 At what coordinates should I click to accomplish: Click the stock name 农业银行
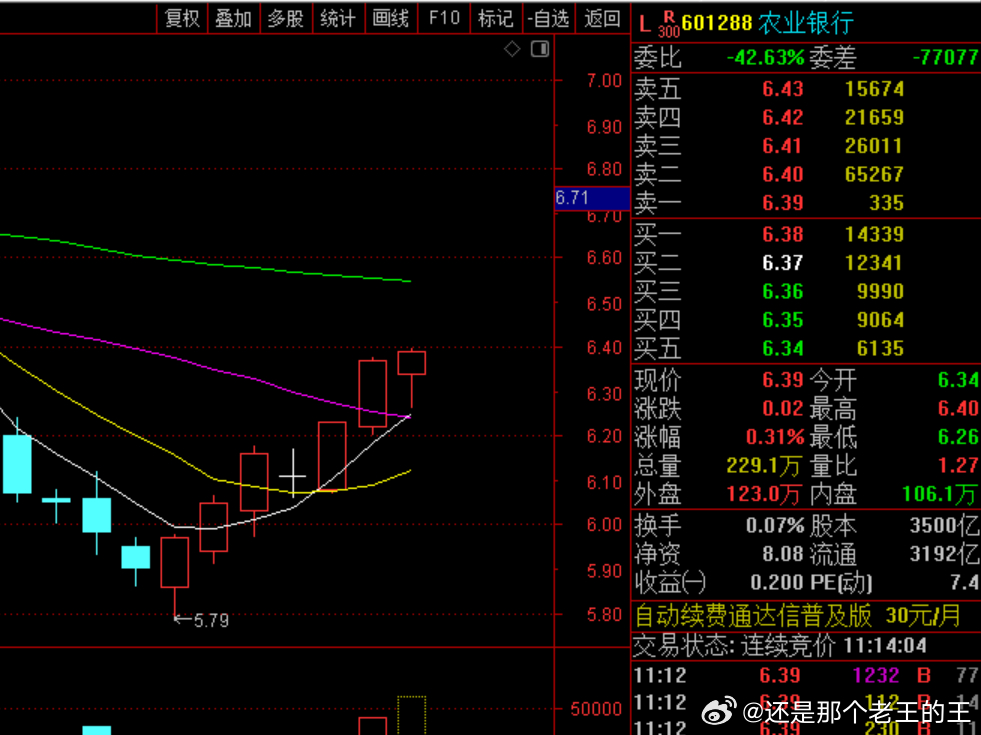pyautogui.click(x=806, y=23)
